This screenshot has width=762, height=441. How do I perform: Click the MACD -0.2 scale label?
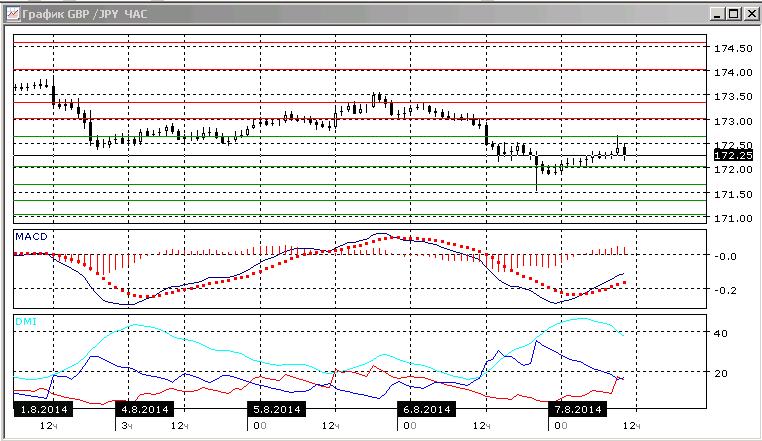727,291
